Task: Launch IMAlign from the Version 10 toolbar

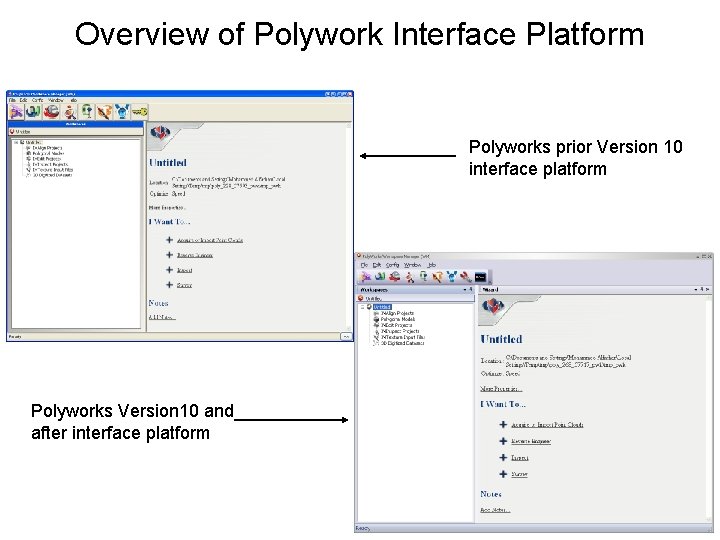Action: point(366,276)
